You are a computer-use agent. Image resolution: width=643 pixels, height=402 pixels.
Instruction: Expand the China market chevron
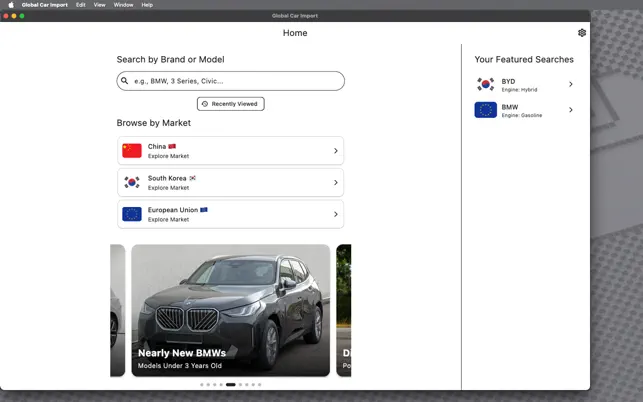coord(335,151)
